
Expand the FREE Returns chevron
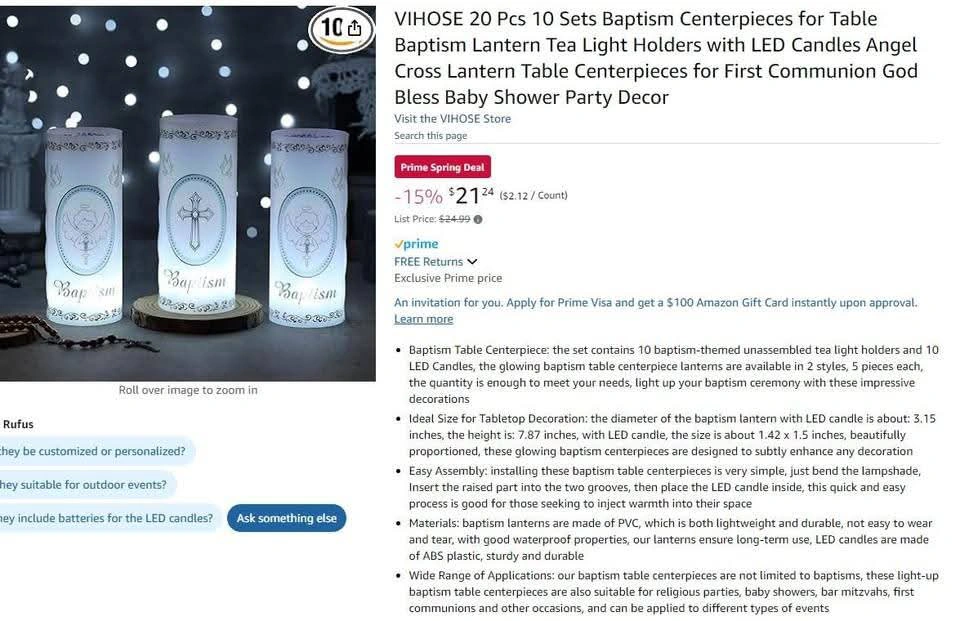click(x=472, y=262)
